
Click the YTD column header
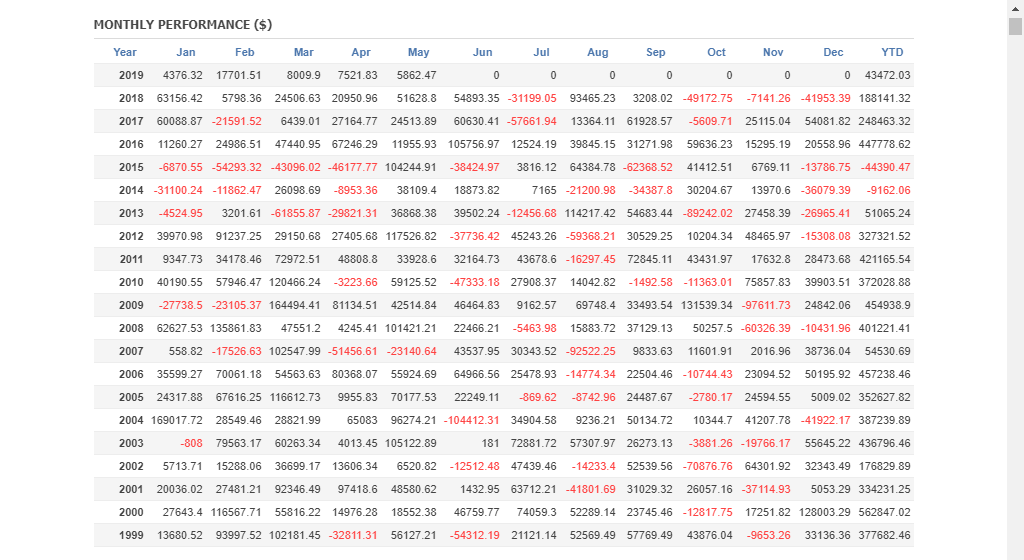tap(892, 52)
